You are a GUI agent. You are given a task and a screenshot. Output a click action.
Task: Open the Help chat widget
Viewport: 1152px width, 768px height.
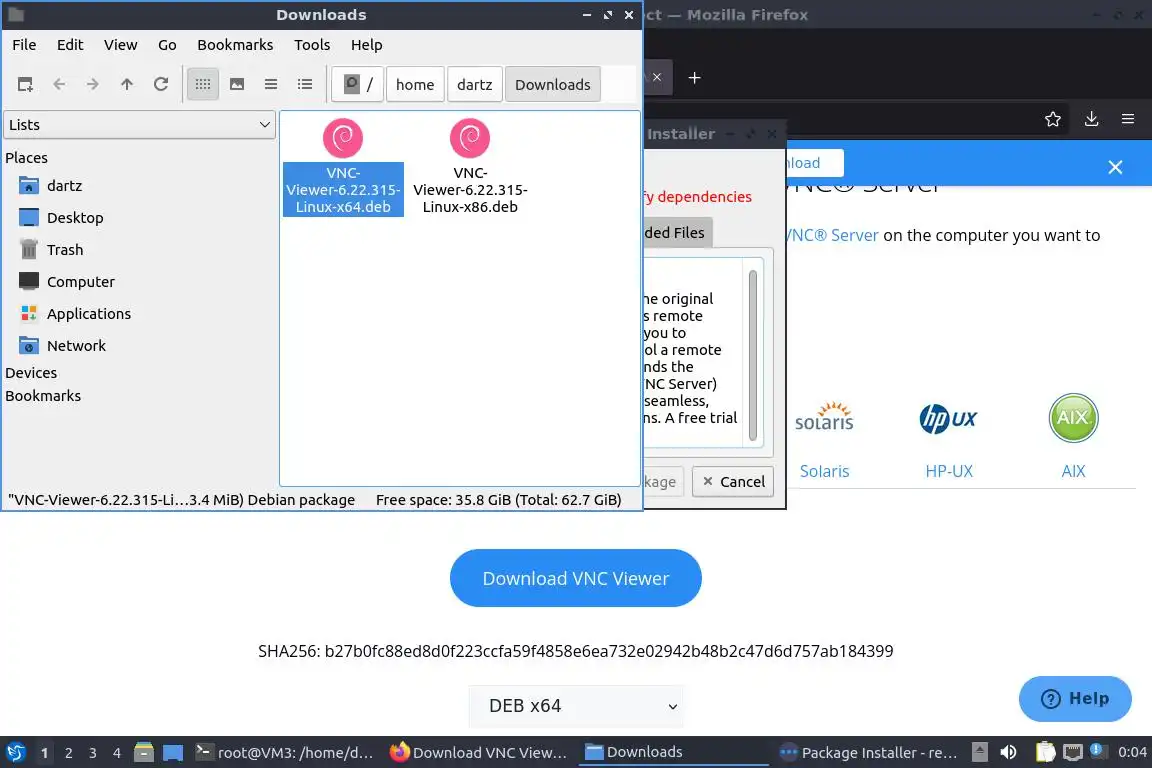click(1075, 699)
